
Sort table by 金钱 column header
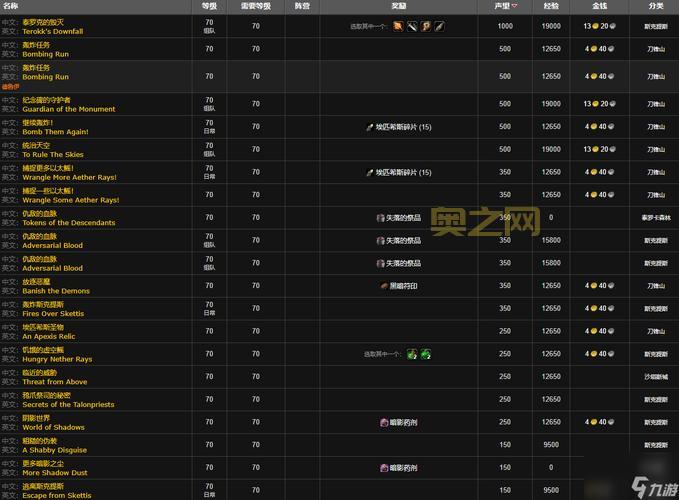click(599, 6)
